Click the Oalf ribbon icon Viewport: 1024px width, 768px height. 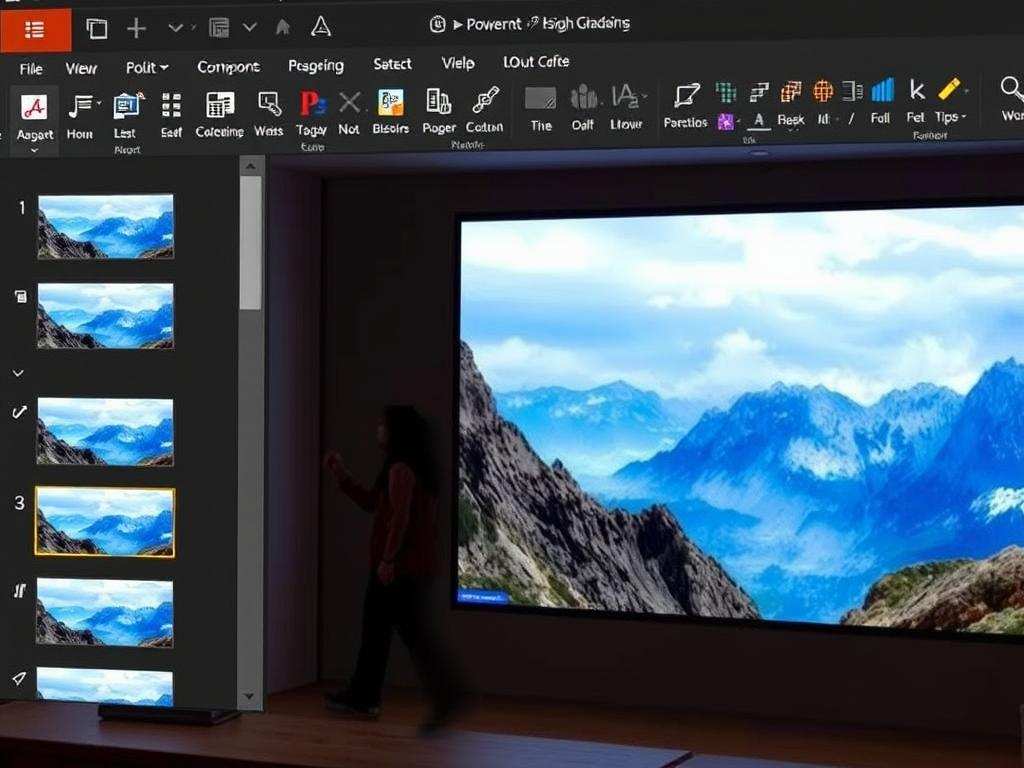point(583,98)
